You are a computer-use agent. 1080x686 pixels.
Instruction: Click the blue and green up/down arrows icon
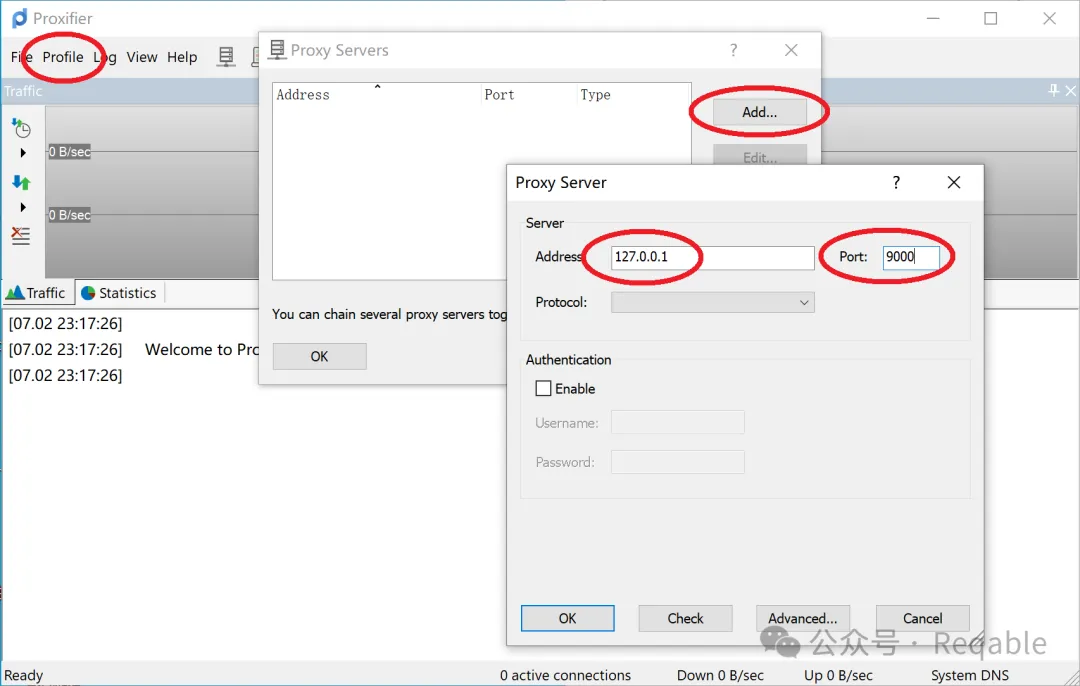[x=21, y=182]
